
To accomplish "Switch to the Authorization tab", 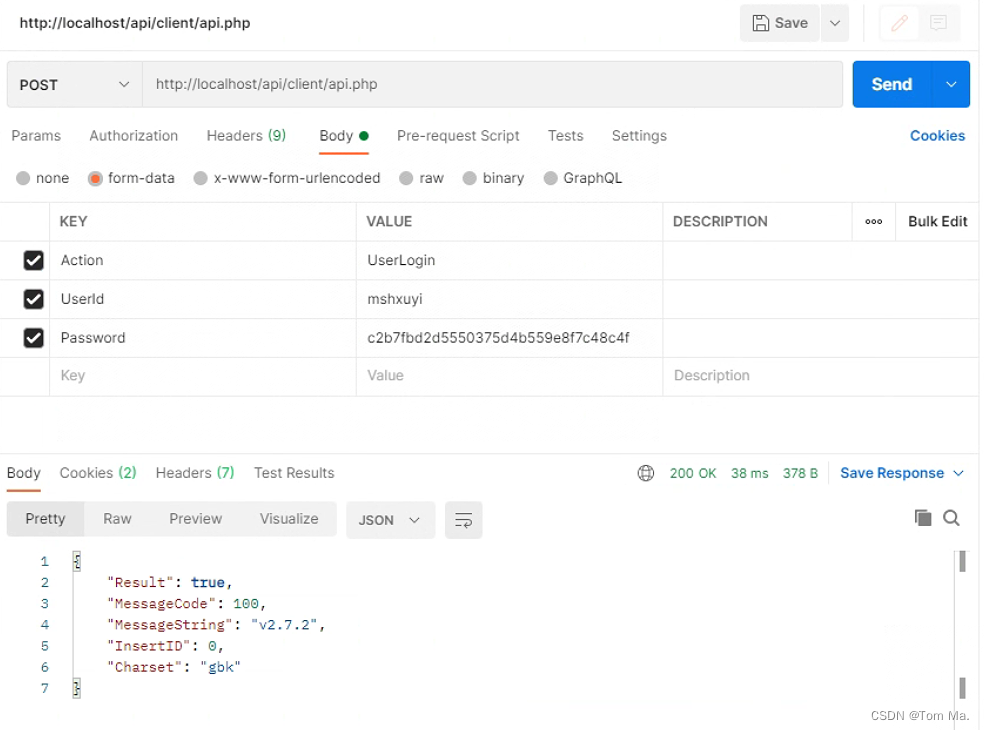I will [x=134, y=136].
